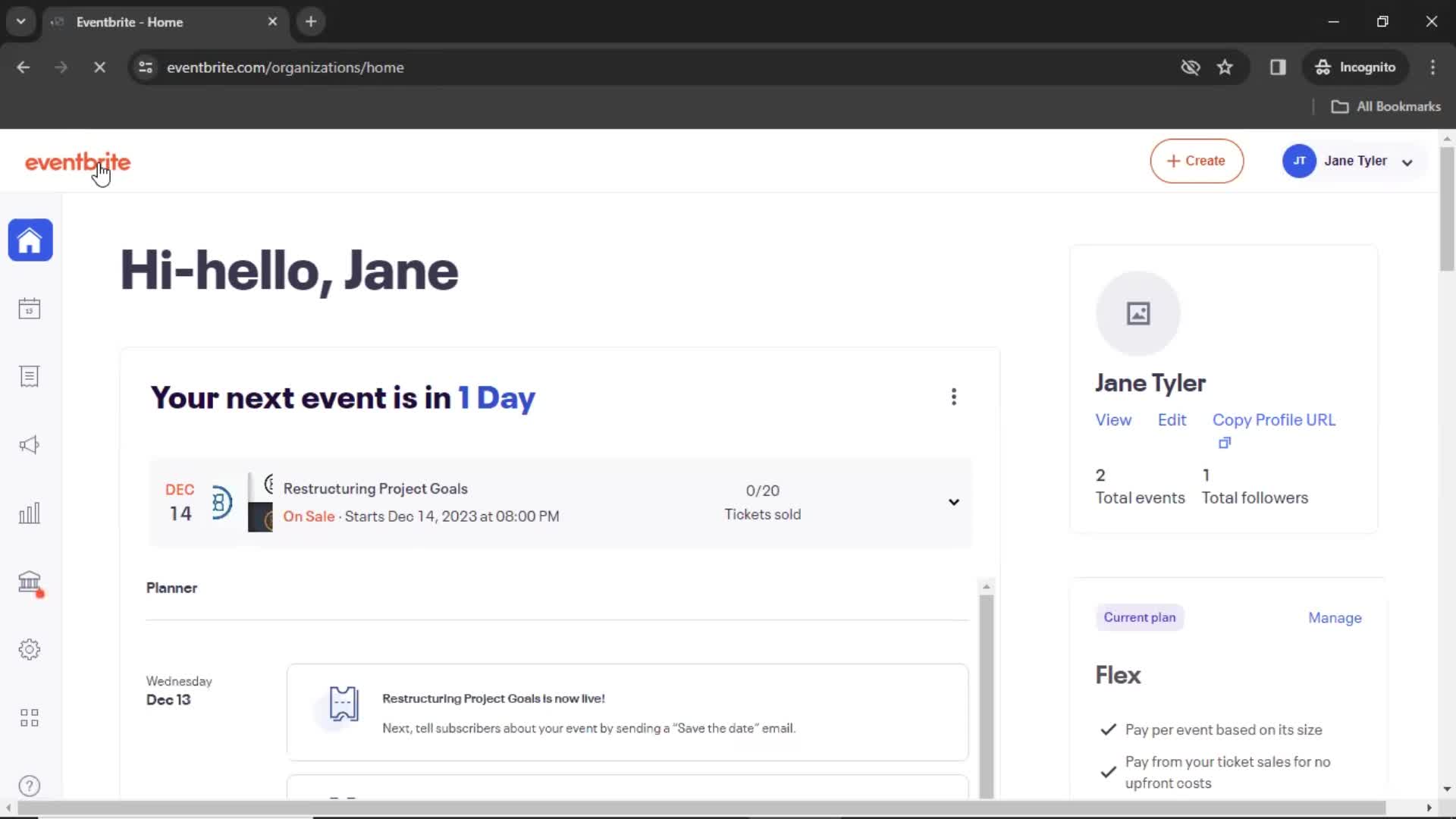This screenshot has width=1456, height=819.
Task: Open the Home sidebar icon
Action: coord(30,240)
